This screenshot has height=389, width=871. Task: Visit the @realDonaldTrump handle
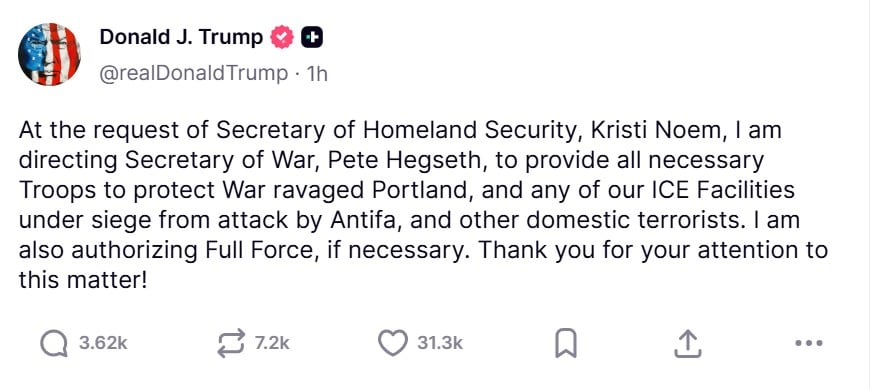(x=194, y=73)
